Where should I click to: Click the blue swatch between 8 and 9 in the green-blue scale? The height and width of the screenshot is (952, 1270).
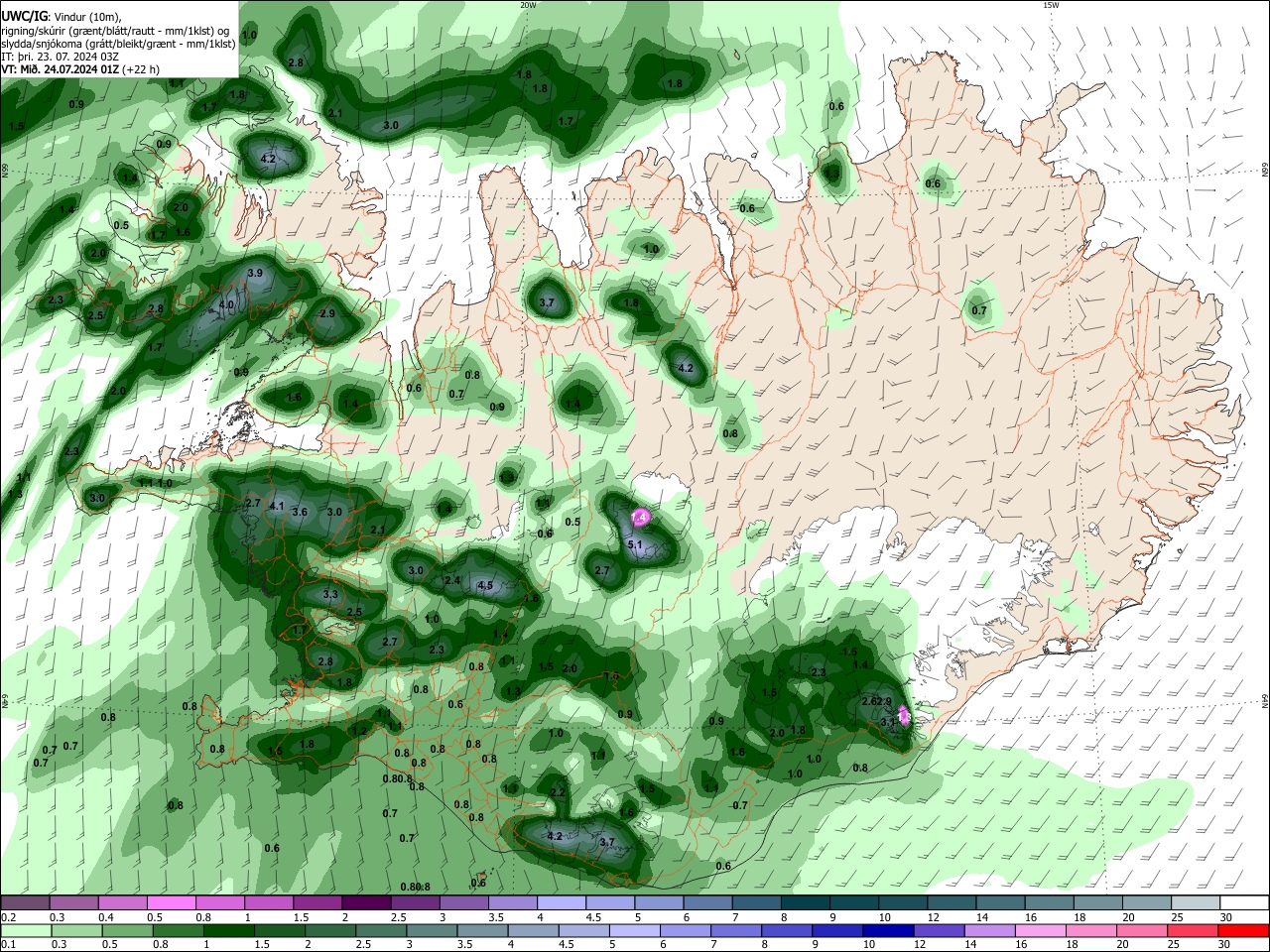tap(787, 930)
